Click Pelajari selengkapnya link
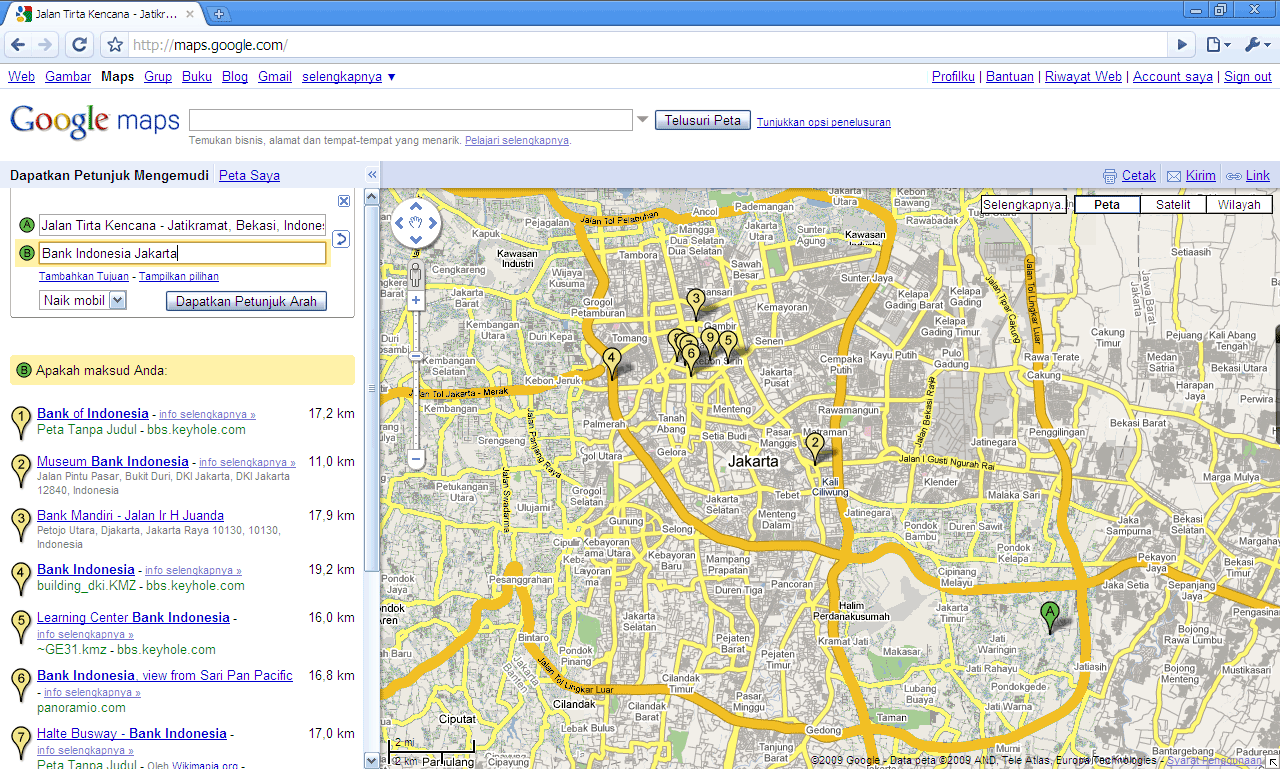This screenshot has height=769, width=1280. point(517,141)
